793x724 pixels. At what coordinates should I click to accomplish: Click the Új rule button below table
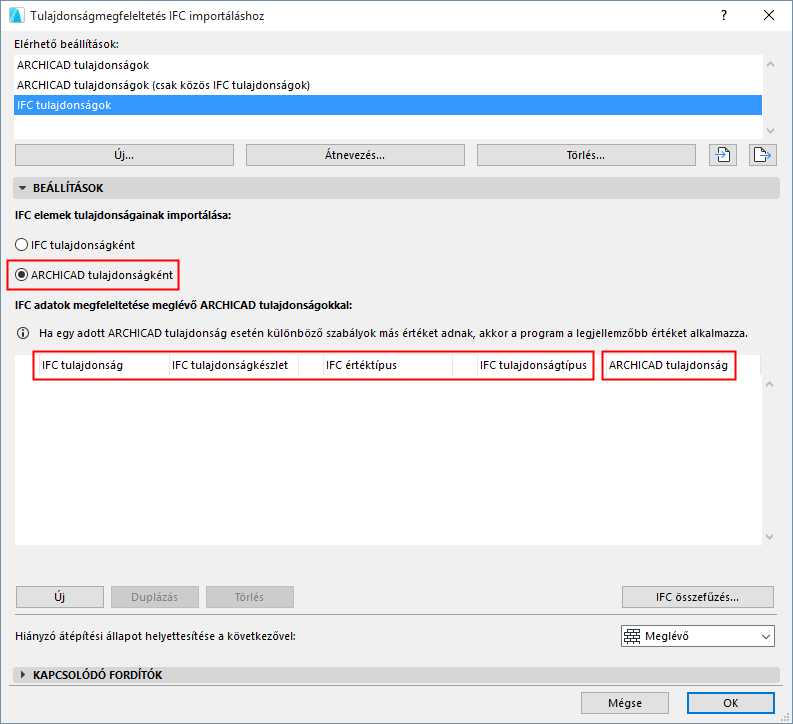coord(60,597)
